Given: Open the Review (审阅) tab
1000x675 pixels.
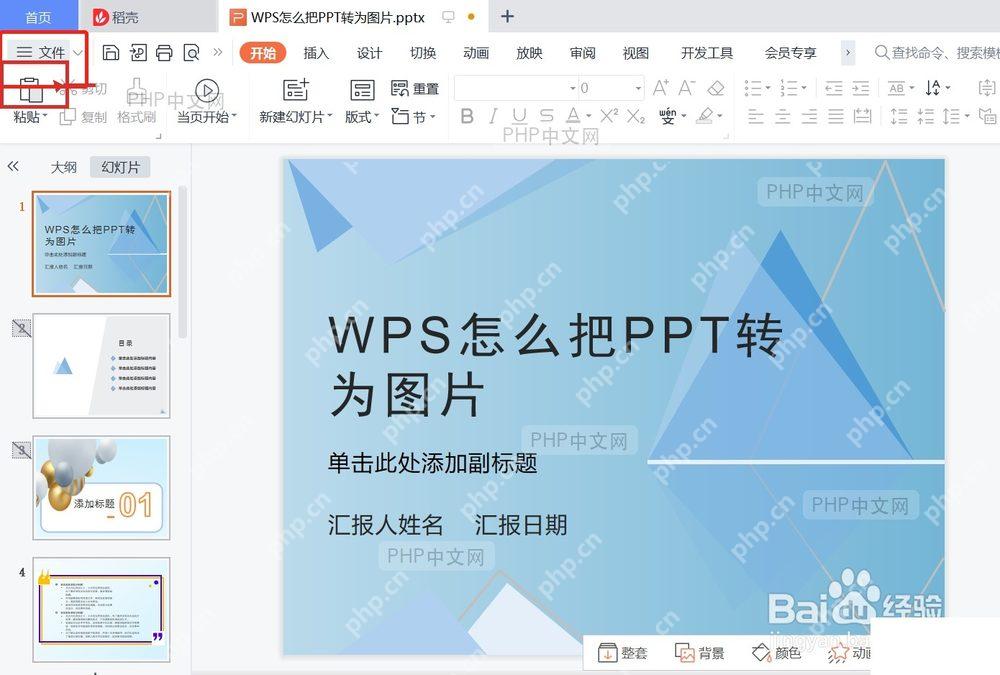Looking at the screenshot, I should coord(582,53).
